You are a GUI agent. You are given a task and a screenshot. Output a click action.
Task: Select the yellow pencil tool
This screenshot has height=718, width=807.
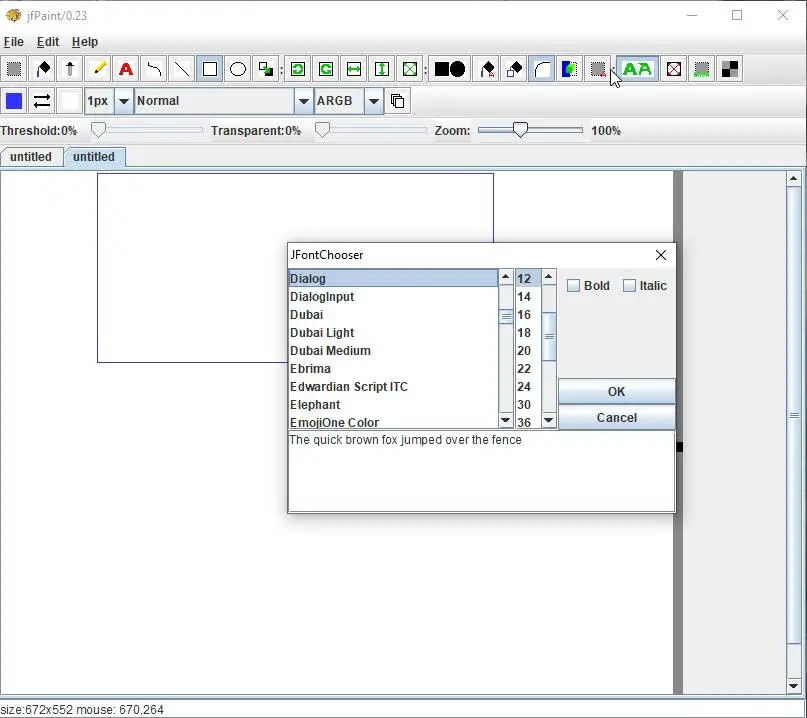(98, 69)
